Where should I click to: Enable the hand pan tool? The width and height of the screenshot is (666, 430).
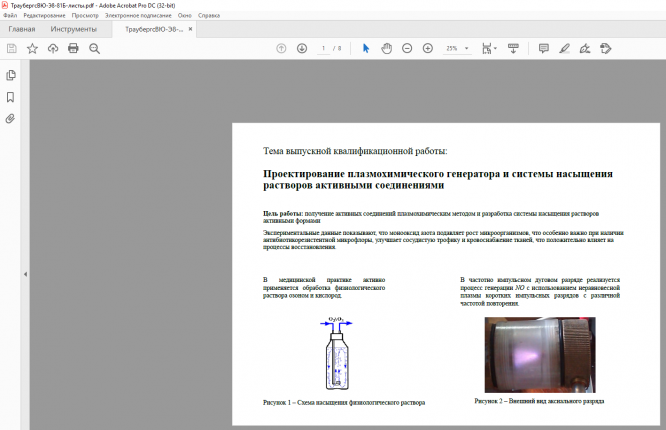tap(386, 48)
